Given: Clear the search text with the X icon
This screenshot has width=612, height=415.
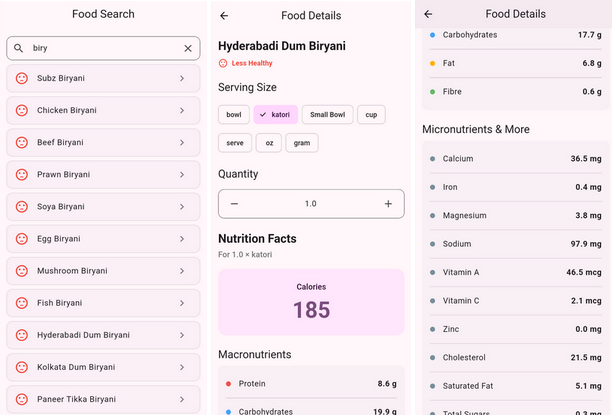Looking at the screenshot, I should (x=188, y=48).
